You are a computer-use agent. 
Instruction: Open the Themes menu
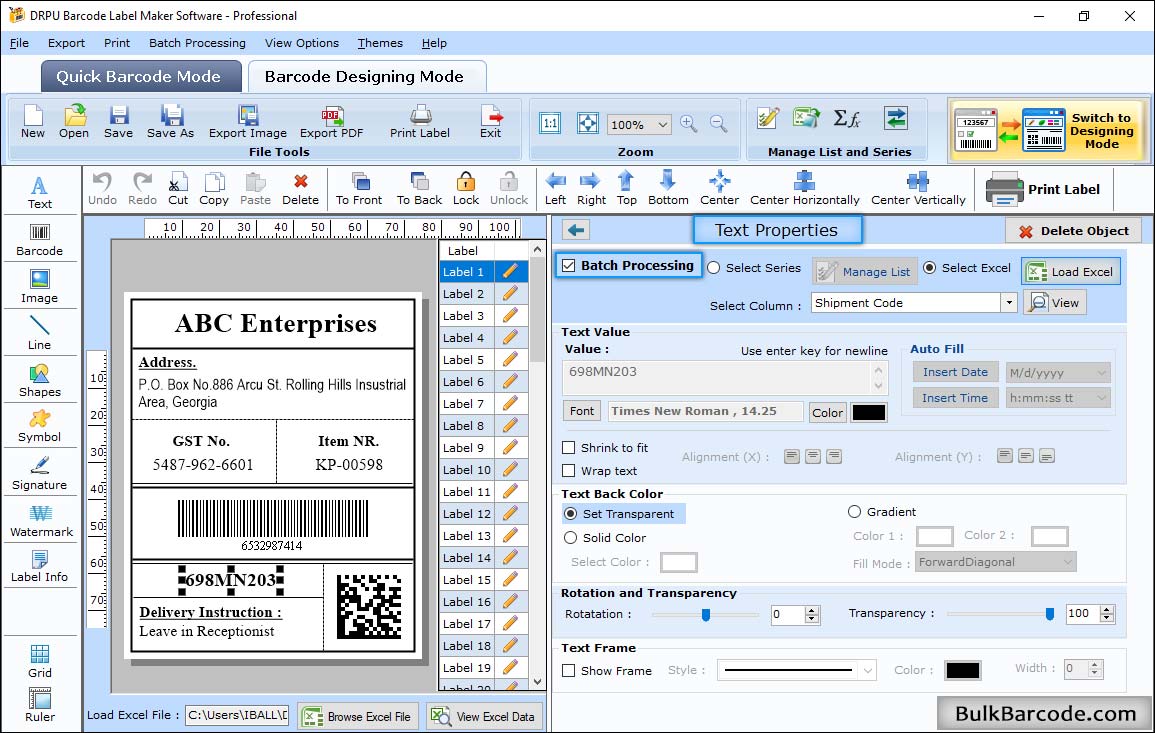(x=380, y=43)
